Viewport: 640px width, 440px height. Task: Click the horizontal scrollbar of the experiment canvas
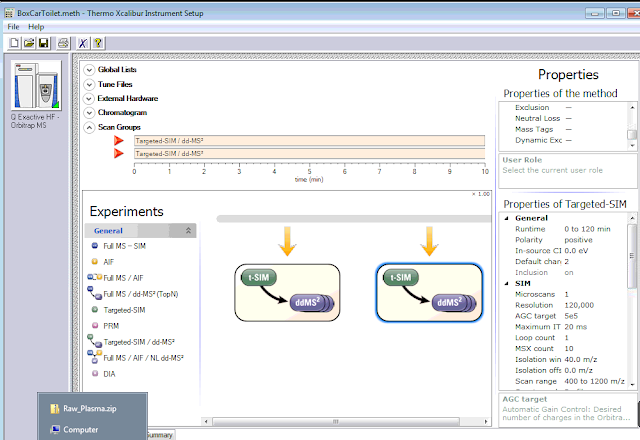336,421
